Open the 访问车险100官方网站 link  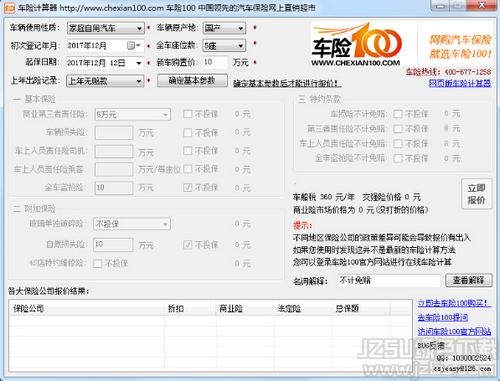click(x=454, y=331)
